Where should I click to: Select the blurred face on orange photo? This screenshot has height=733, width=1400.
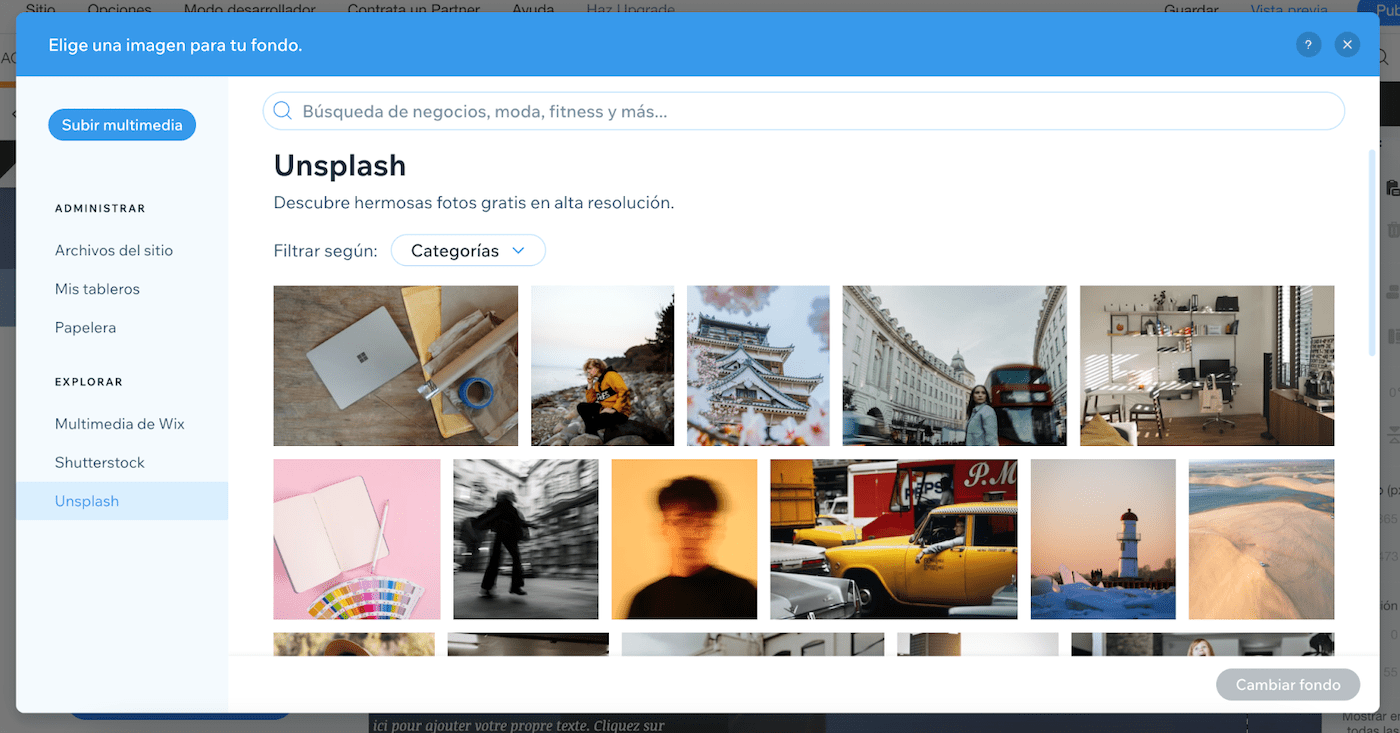pyautogui.click(x=684, y=539)
